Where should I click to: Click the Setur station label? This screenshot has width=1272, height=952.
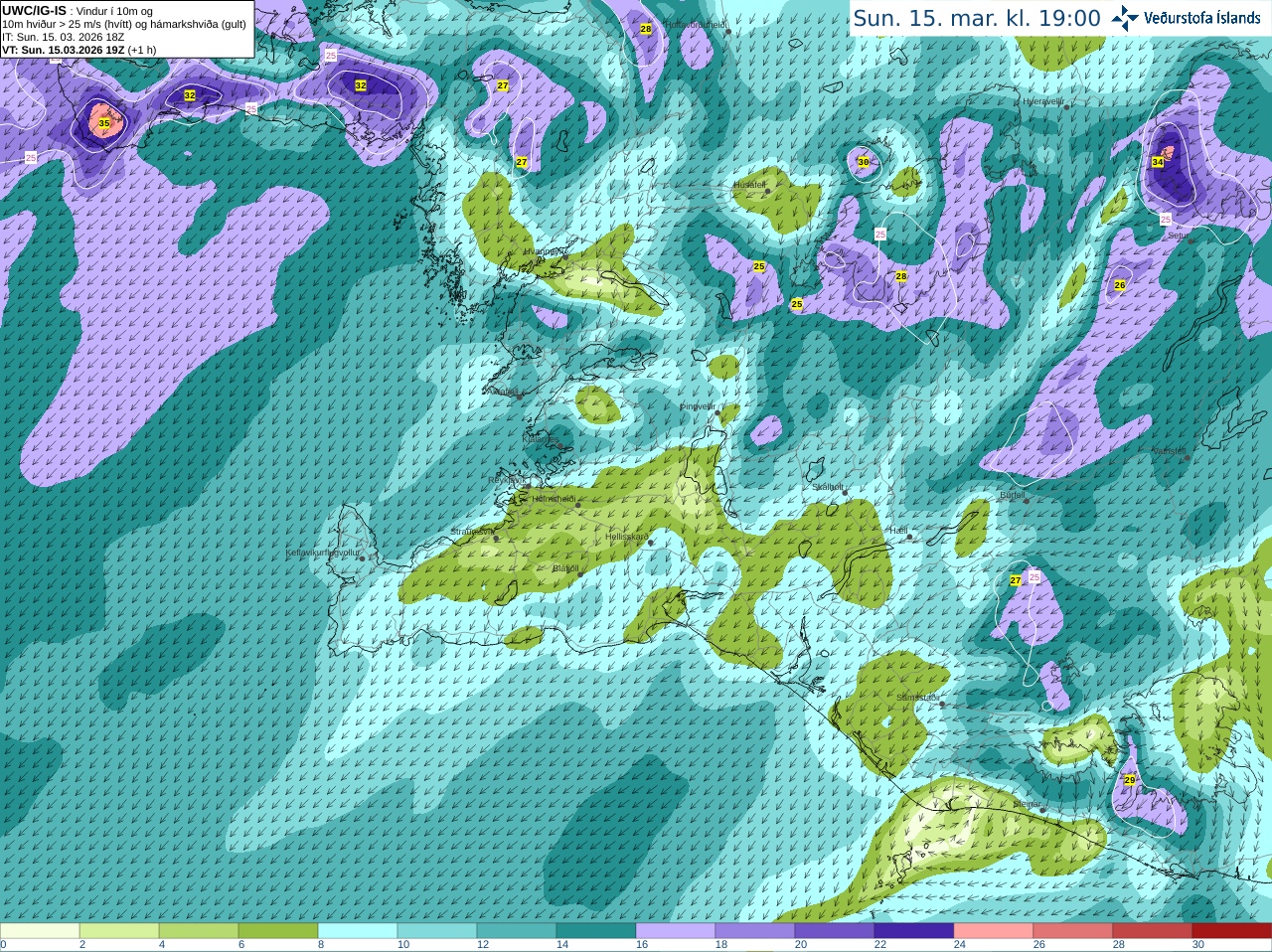tap(1178, 236)
